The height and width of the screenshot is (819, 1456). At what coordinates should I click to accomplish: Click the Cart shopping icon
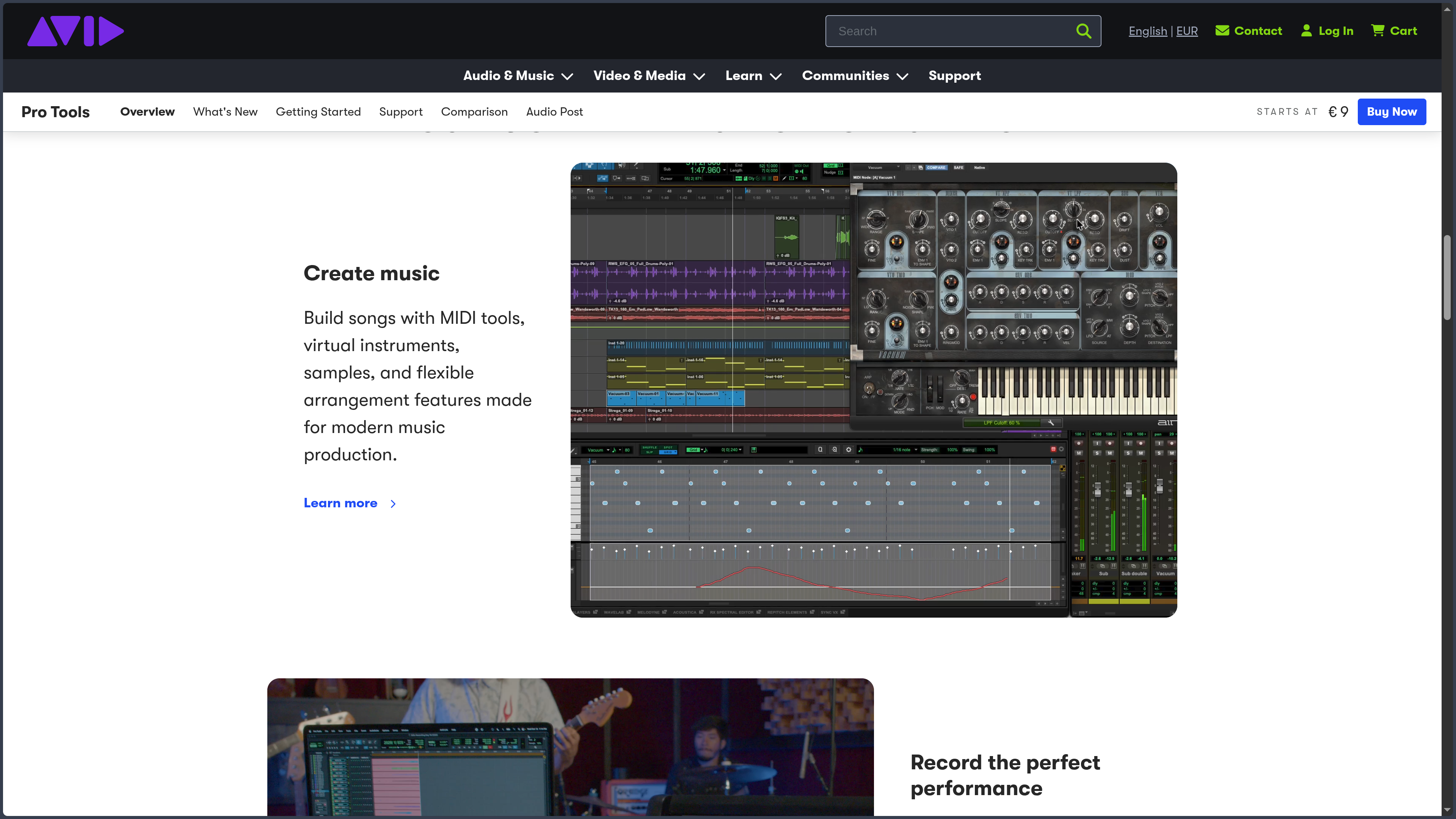click(x=1378, y=30)
